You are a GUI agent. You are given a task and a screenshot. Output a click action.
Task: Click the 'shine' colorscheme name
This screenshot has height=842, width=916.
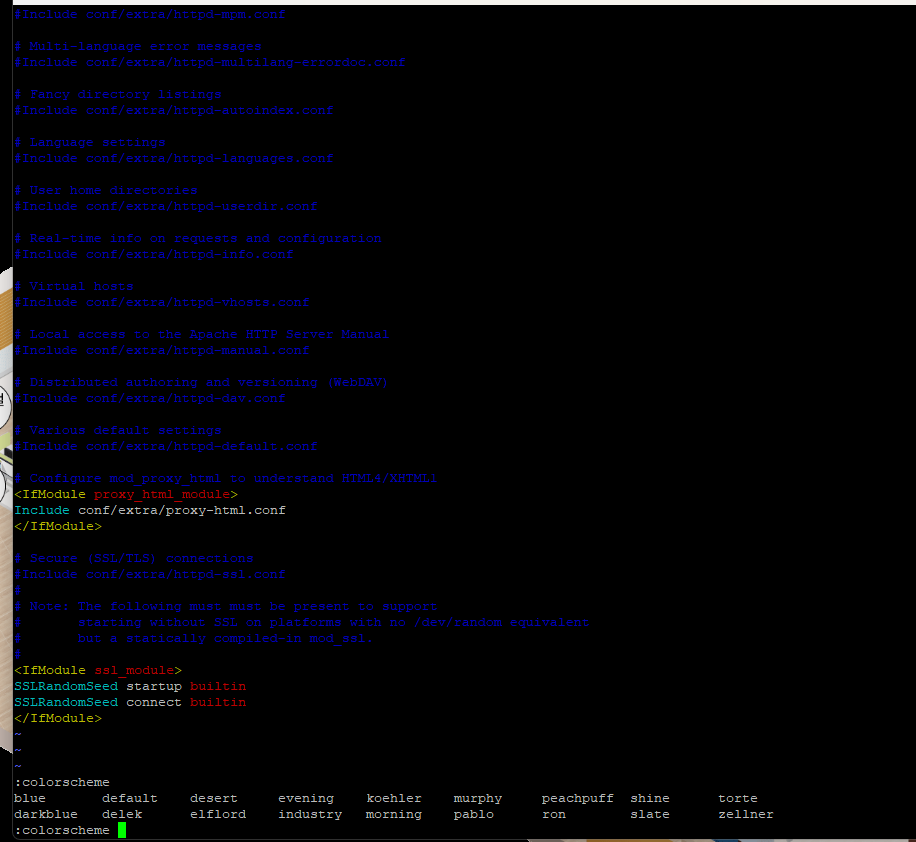click(650, 798)
